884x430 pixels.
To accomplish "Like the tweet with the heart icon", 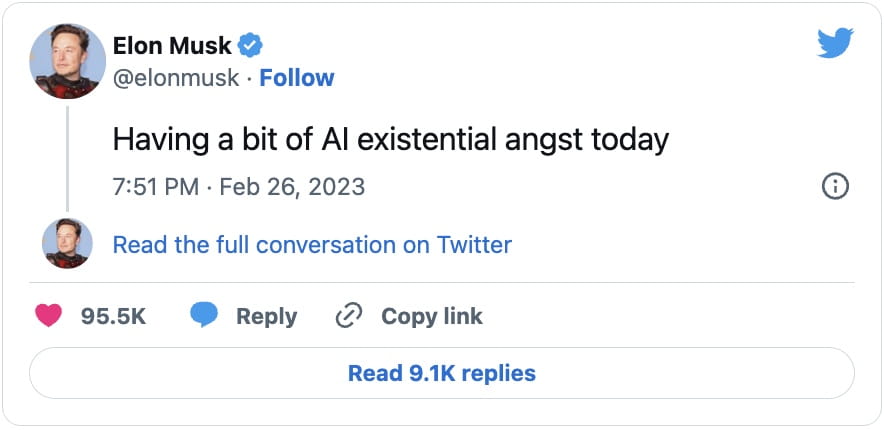I will click(48, 316).
